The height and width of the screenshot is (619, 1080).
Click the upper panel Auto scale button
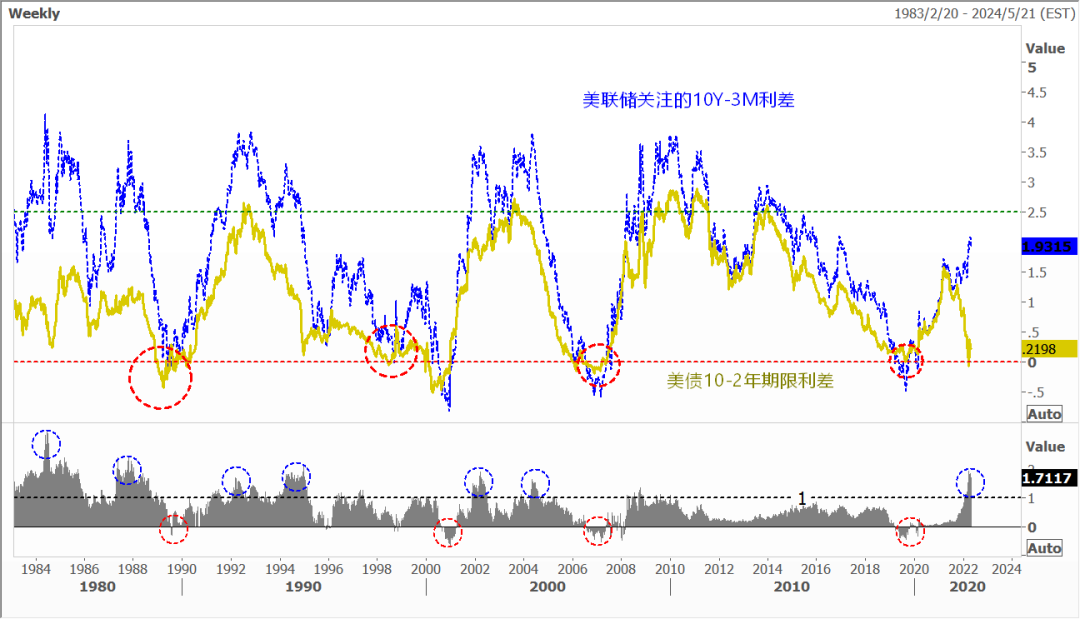(1044, 414)
